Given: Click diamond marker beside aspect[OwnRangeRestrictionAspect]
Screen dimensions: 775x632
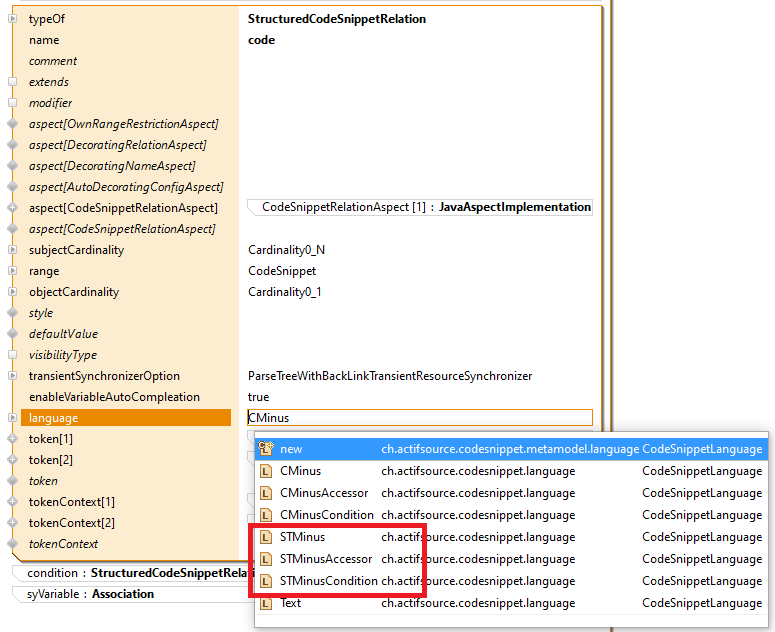Looking at the screenshot, I should tap(13, 124).
